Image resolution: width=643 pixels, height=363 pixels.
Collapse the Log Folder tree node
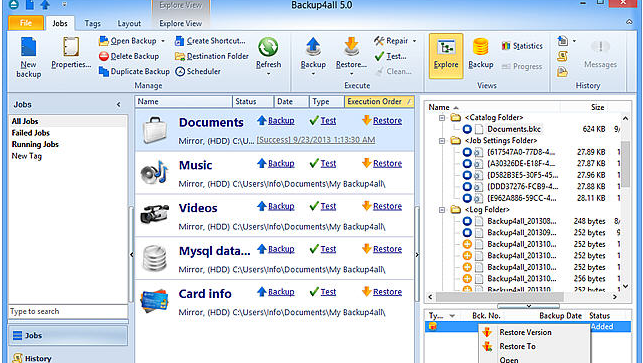442,210
